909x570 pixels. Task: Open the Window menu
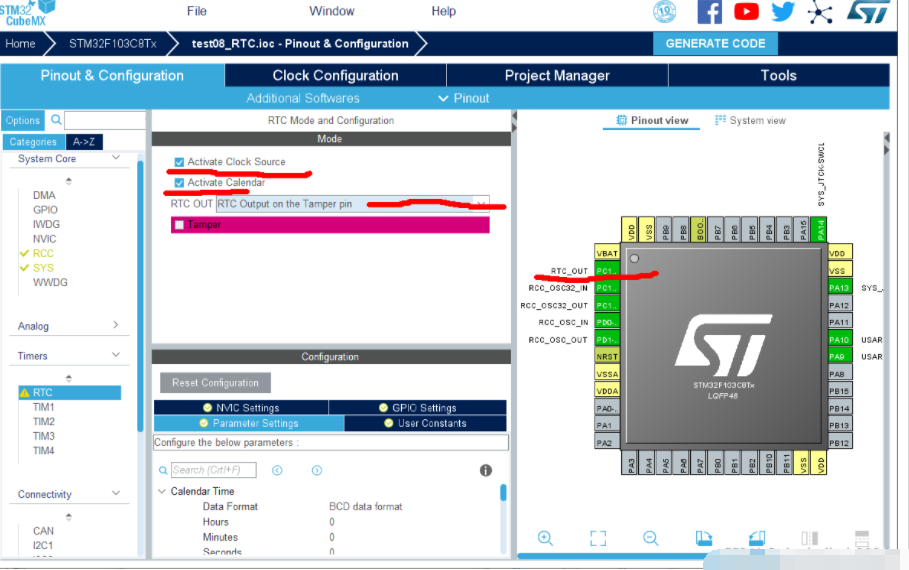tap(332, 11)
